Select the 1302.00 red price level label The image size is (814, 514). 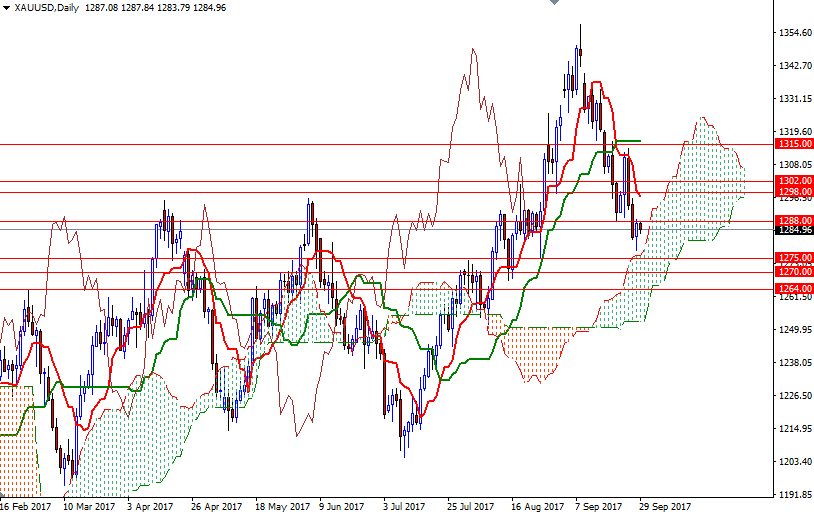point(794,181)
